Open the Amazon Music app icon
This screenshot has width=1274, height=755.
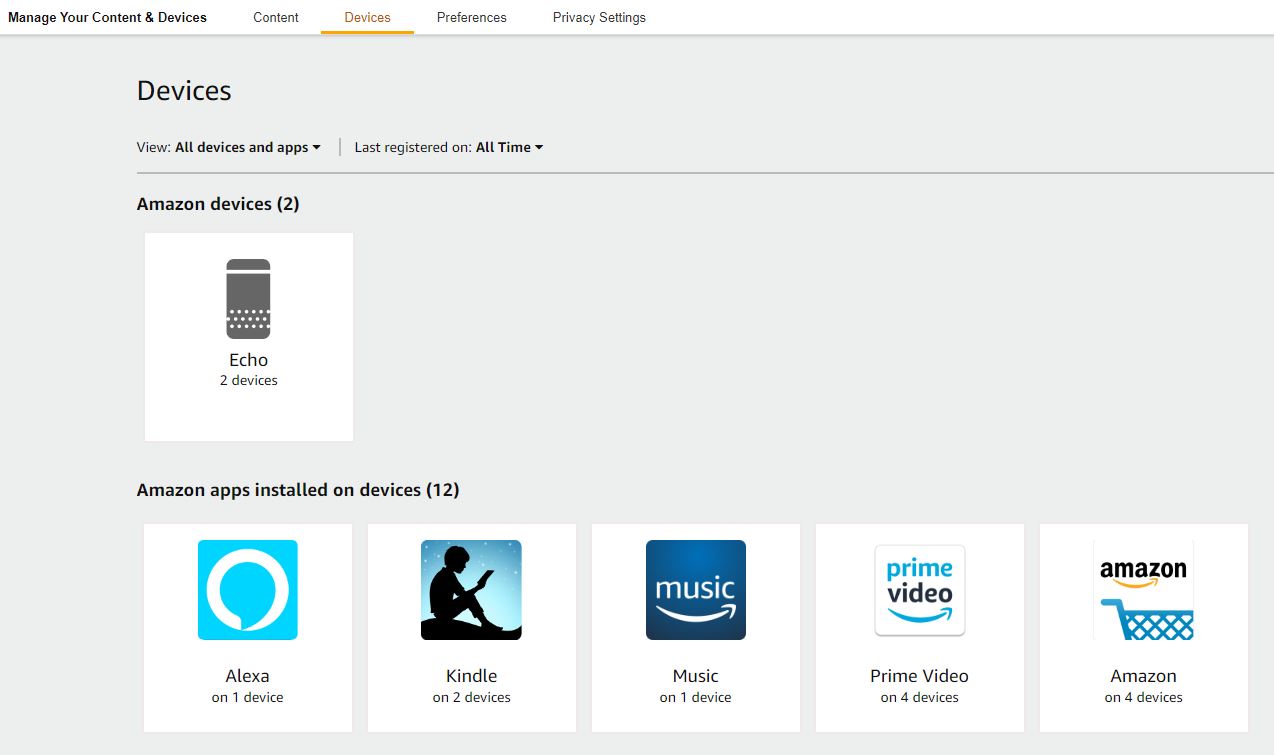(695, 590)
